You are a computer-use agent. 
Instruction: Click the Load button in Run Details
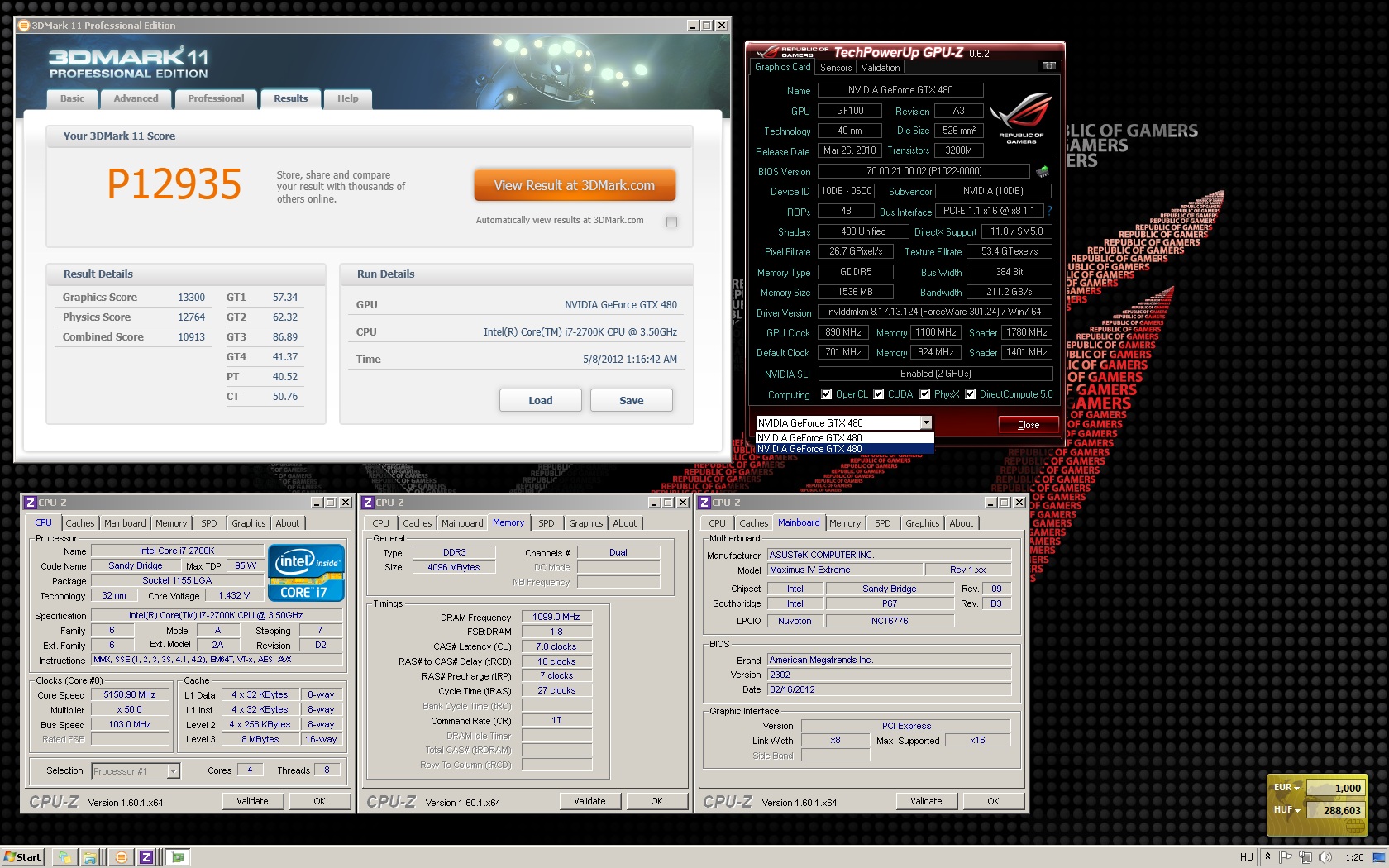click(x=541, y=400)
